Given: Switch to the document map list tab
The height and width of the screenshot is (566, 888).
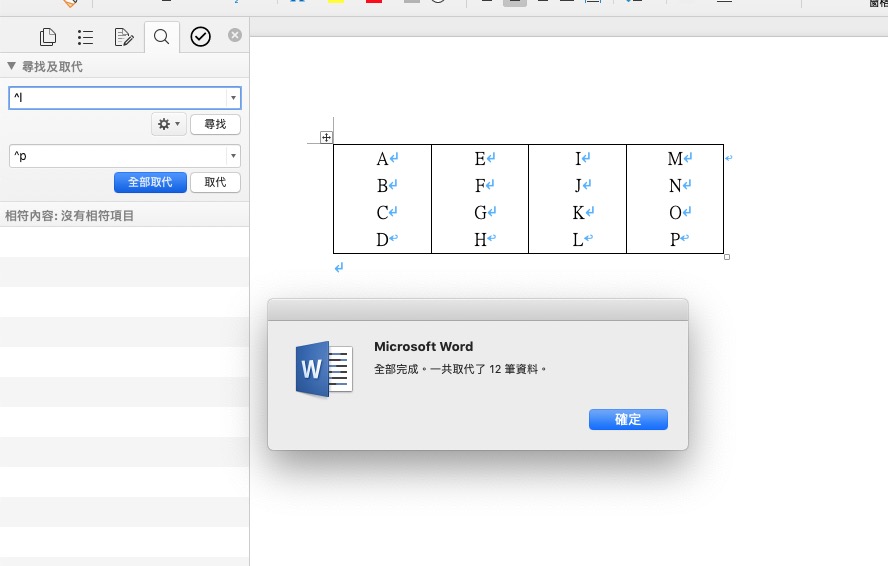Looking at the screenshot, I should coord(85,38).
